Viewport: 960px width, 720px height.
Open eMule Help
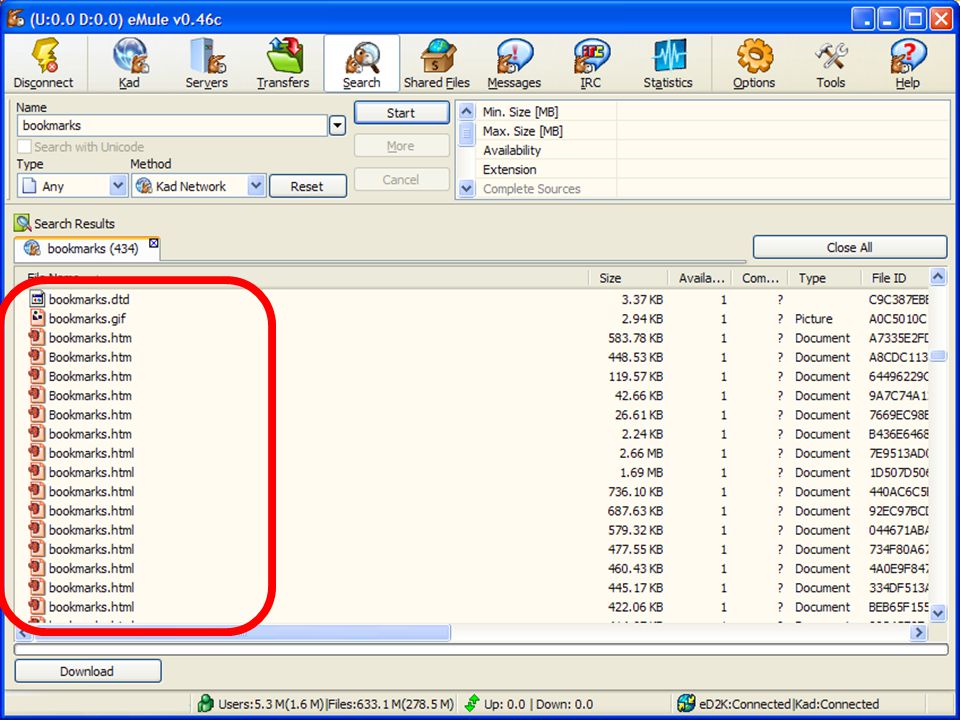tap(907, 64)
